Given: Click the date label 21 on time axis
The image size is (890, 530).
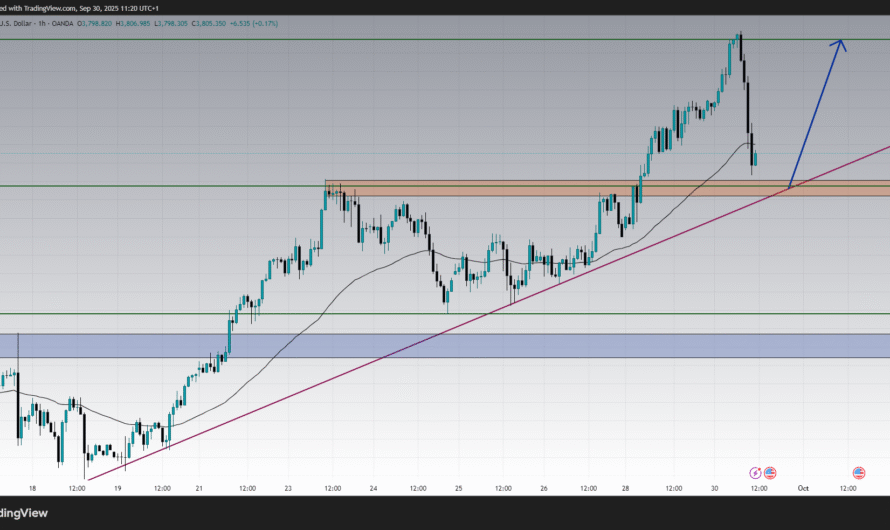Looking at the screenshot, I should coord(199,489).
